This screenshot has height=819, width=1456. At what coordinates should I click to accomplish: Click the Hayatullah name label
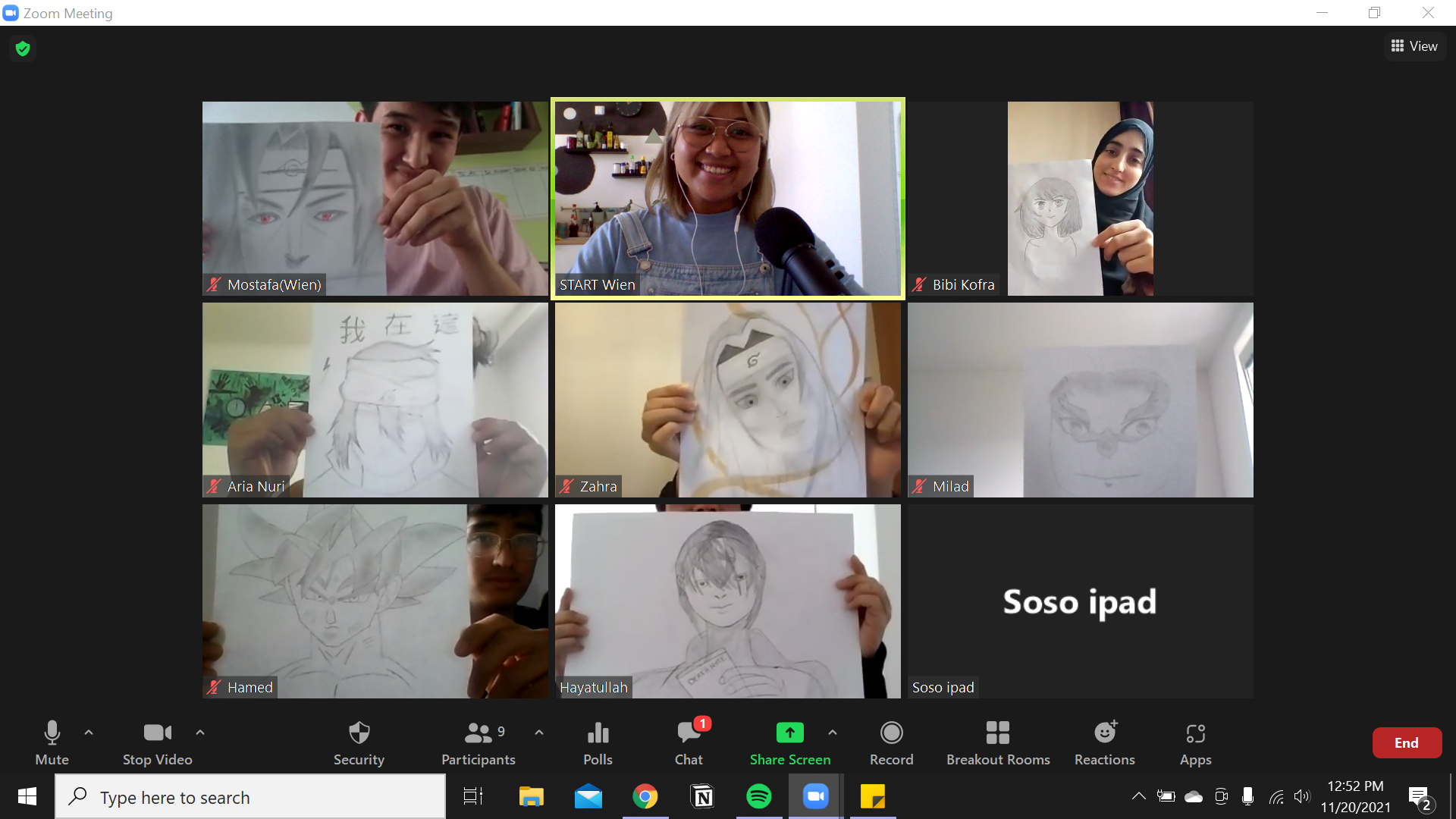[x=594, y=688]
